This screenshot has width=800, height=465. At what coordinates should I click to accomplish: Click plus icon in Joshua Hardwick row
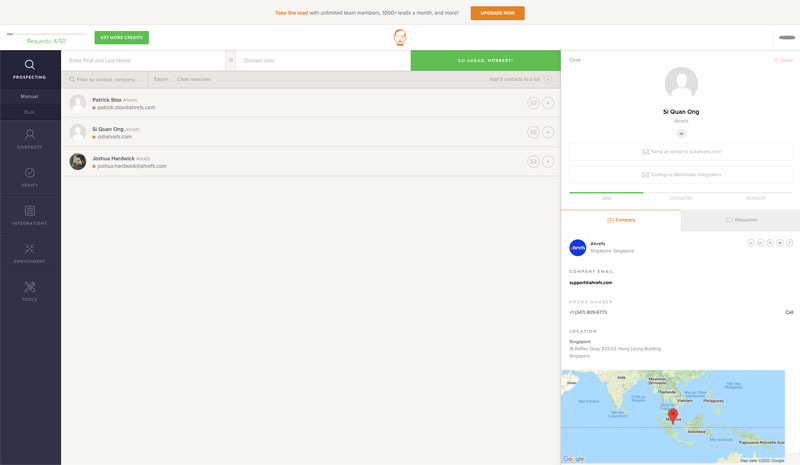pyautogui.click(x=548, y=162)
